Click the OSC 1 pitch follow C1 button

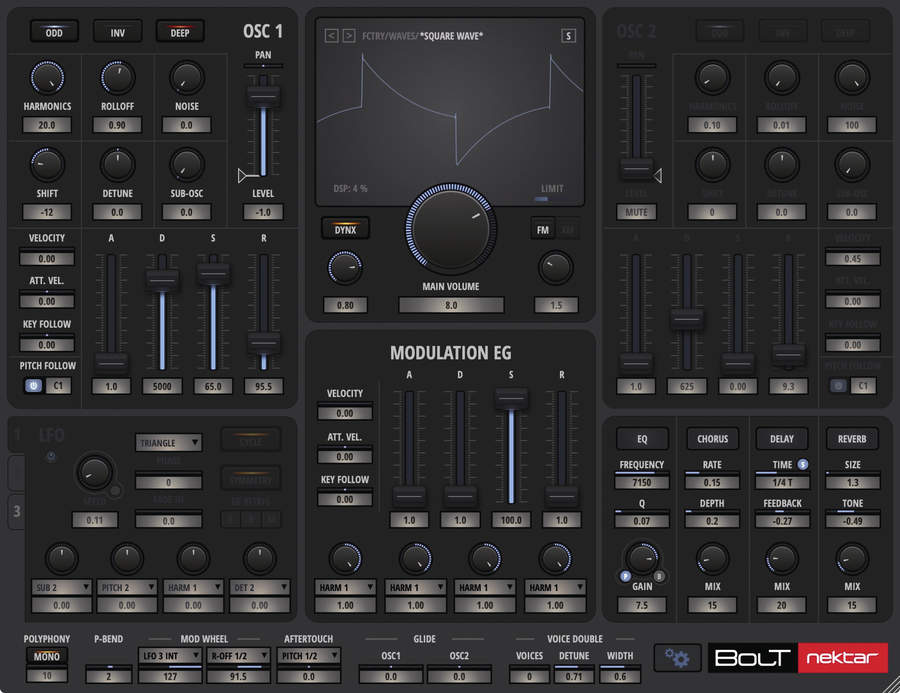click(59, 386)
